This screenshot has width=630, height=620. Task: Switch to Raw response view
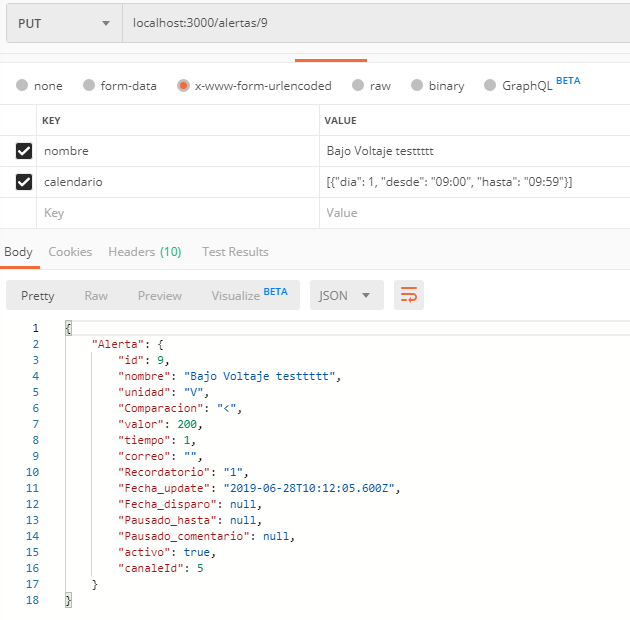[96, 296]
